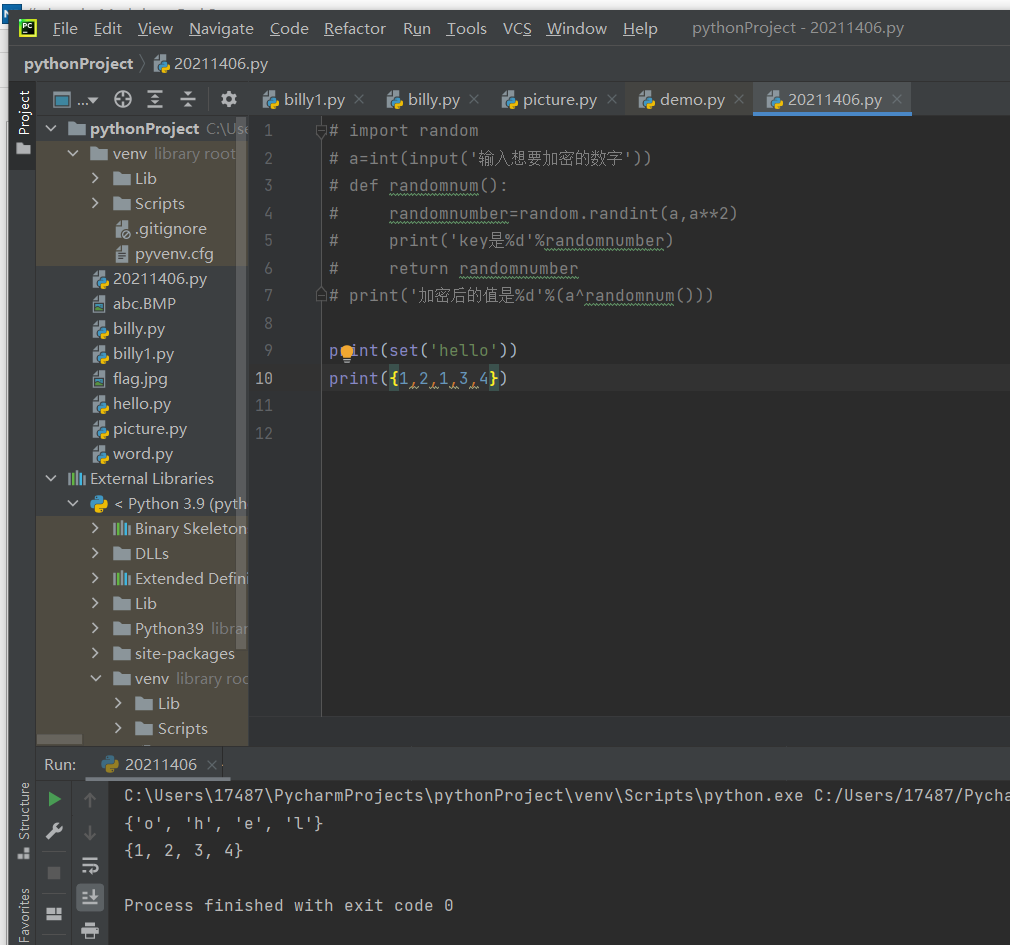This screenshot has width=1010, height=945.
Task: Fold the commented block at line 1
Action: tap(321, 131)
